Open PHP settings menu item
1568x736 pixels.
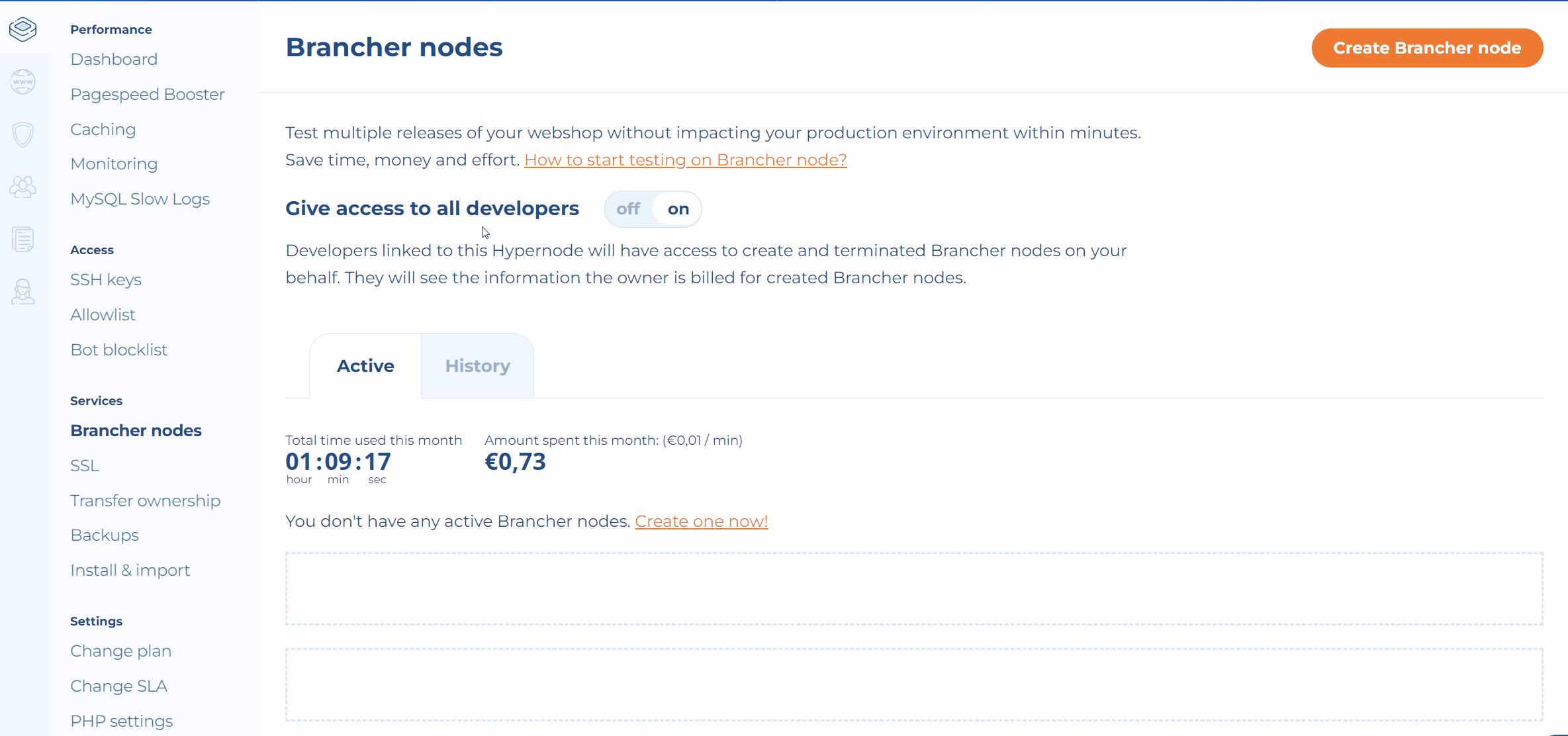pyautogui.click(x=122, y=721)
